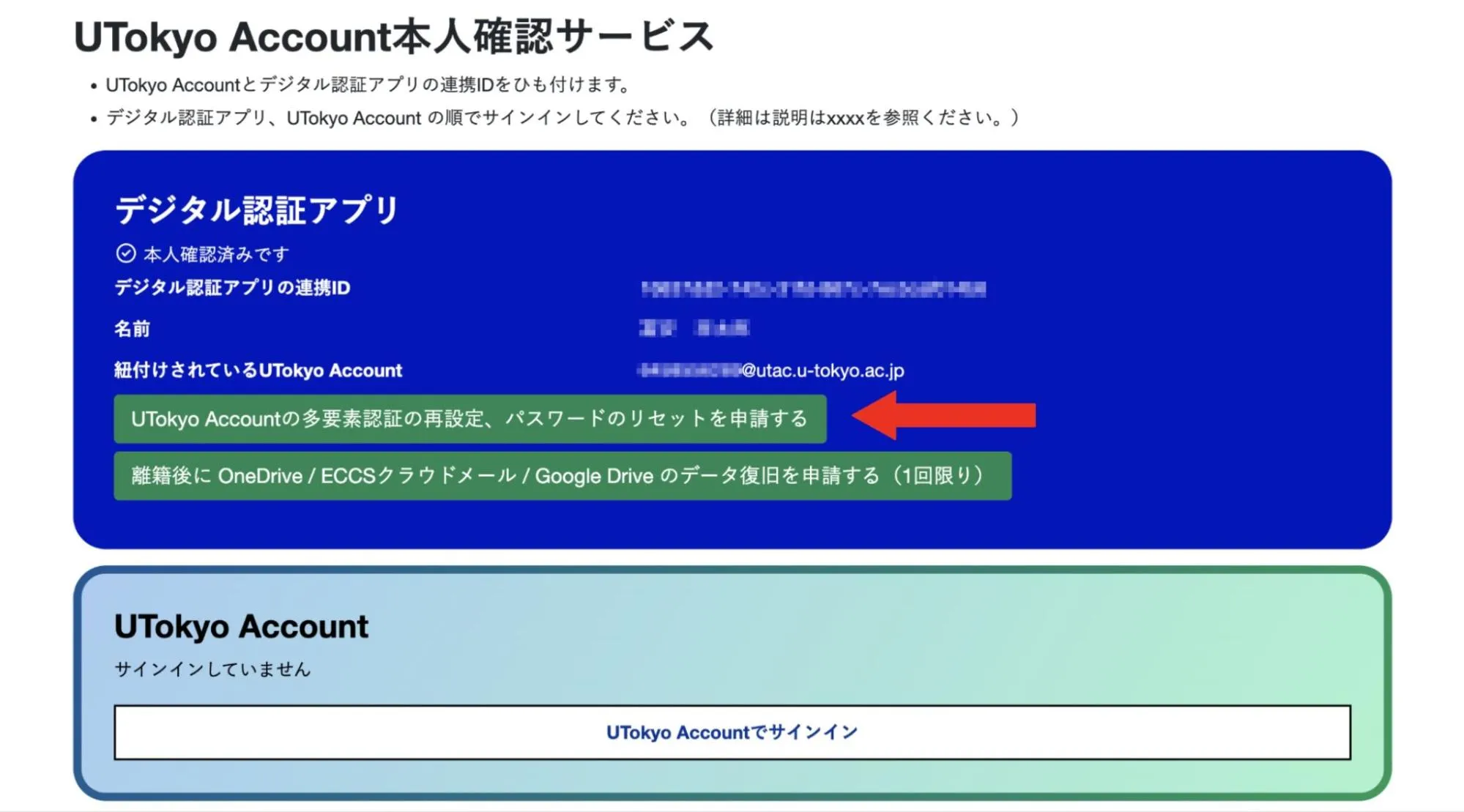Click the デジタル認証アプリの連携ID label
1464x812 pixels.
(x=232, y=288)
